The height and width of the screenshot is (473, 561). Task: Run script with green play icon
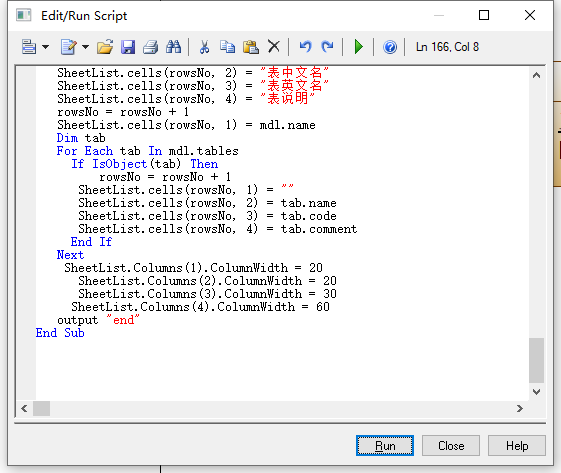pyautogui.click(x=358, y=47)
